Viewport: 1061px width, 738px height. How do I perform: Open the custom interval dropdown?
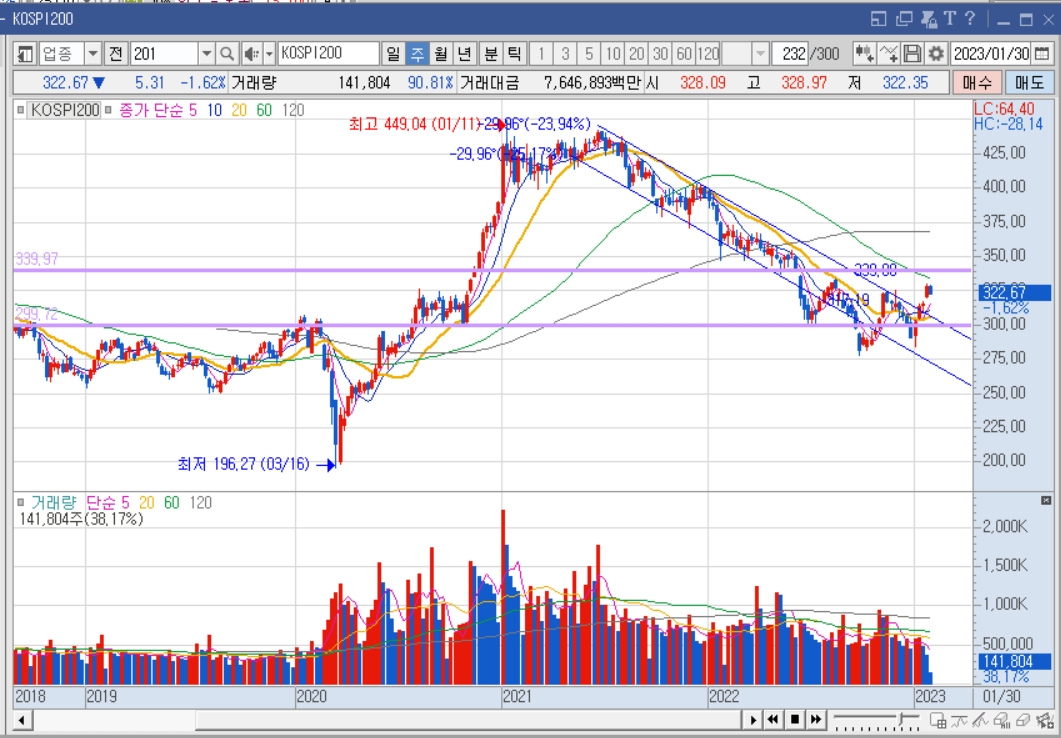[x=761, y=53]
